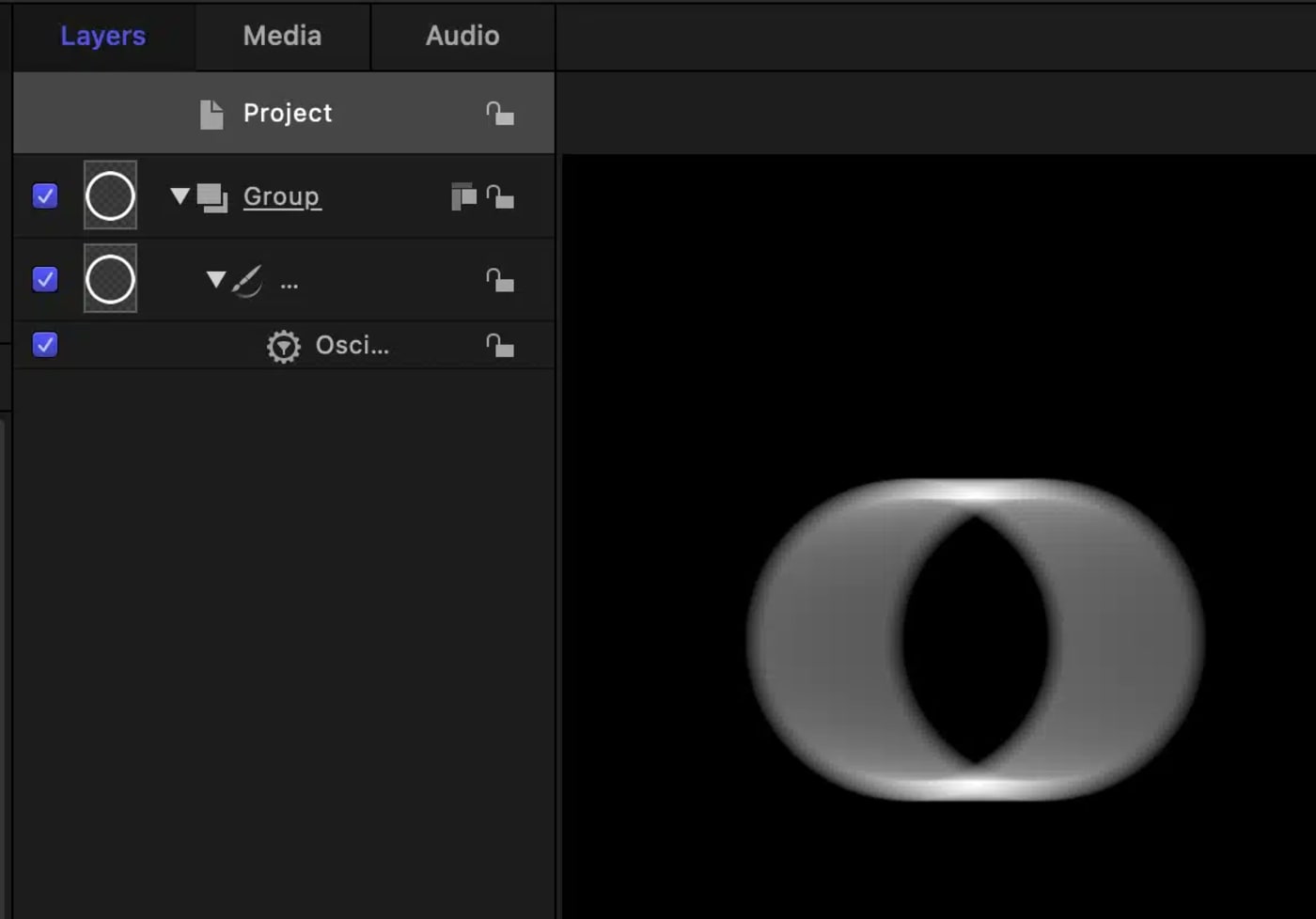Uncheck the paint stroke layer checkbox
1316x919 pixels.
[x=45, y=279]
